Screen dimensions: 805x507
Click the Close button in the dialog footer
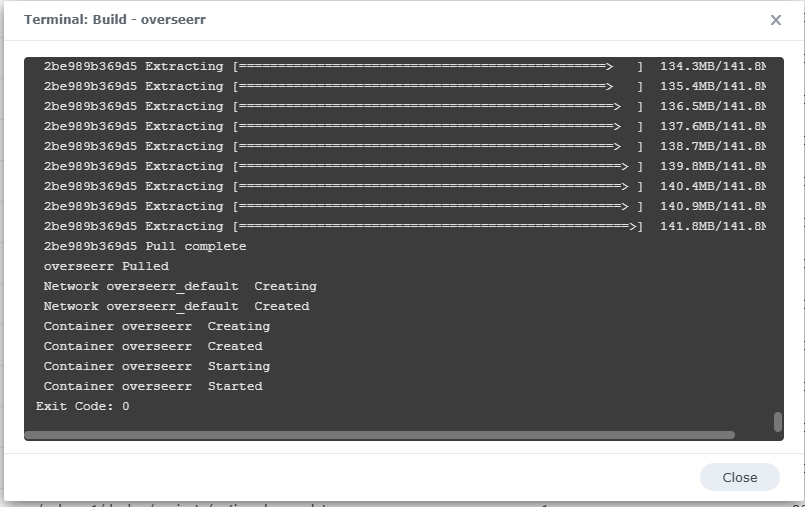tap(739, 477)
